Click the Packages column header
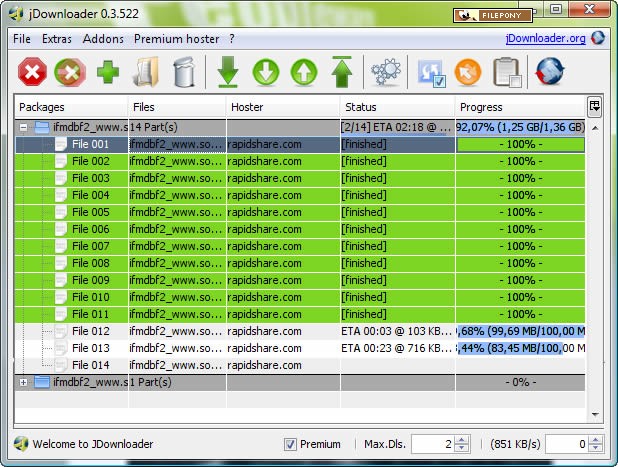The height and width of the screenshot is (467, 618). point(71,107)
